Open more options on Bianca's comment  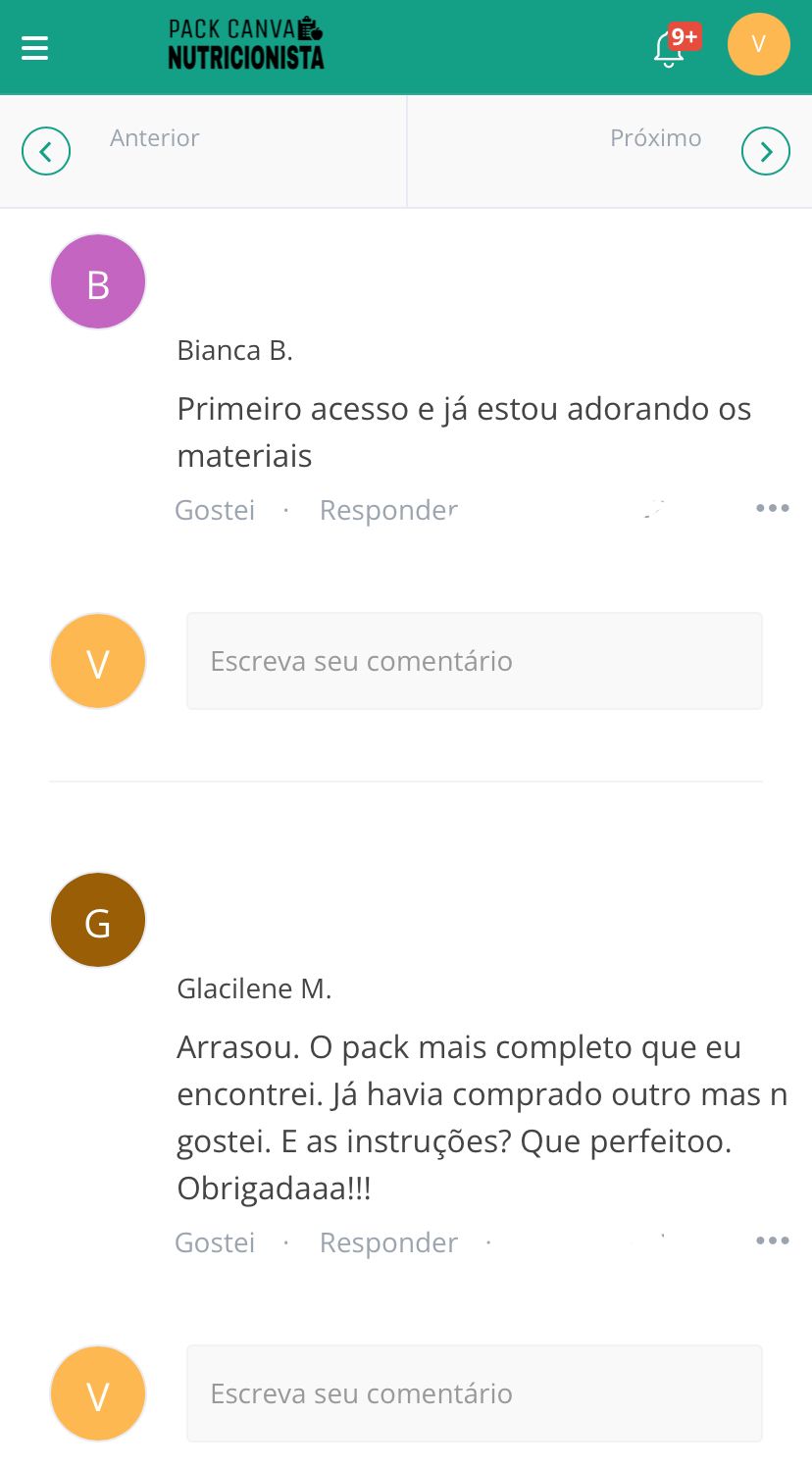772,508
